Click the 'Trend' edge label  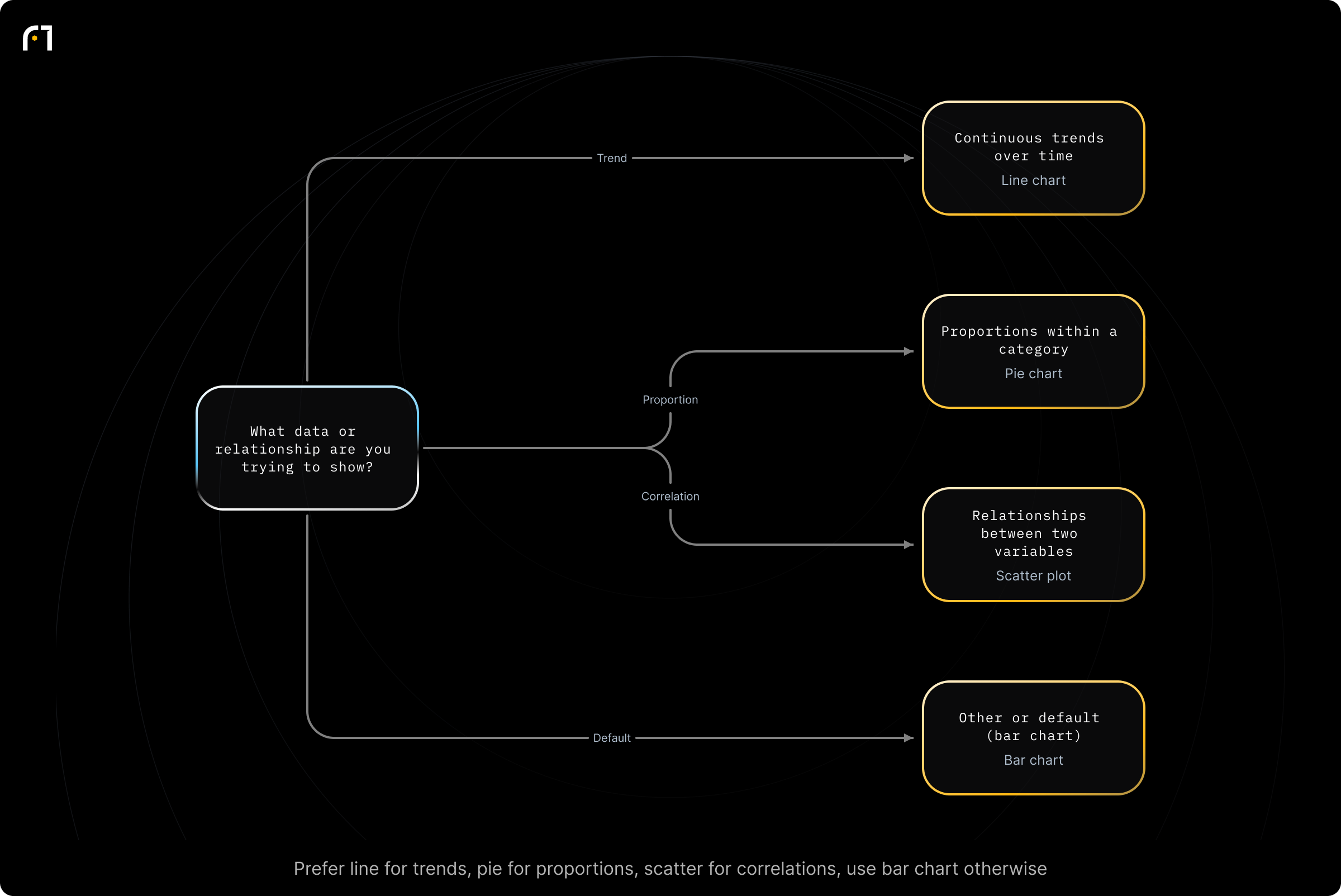(x=612, y=158)
